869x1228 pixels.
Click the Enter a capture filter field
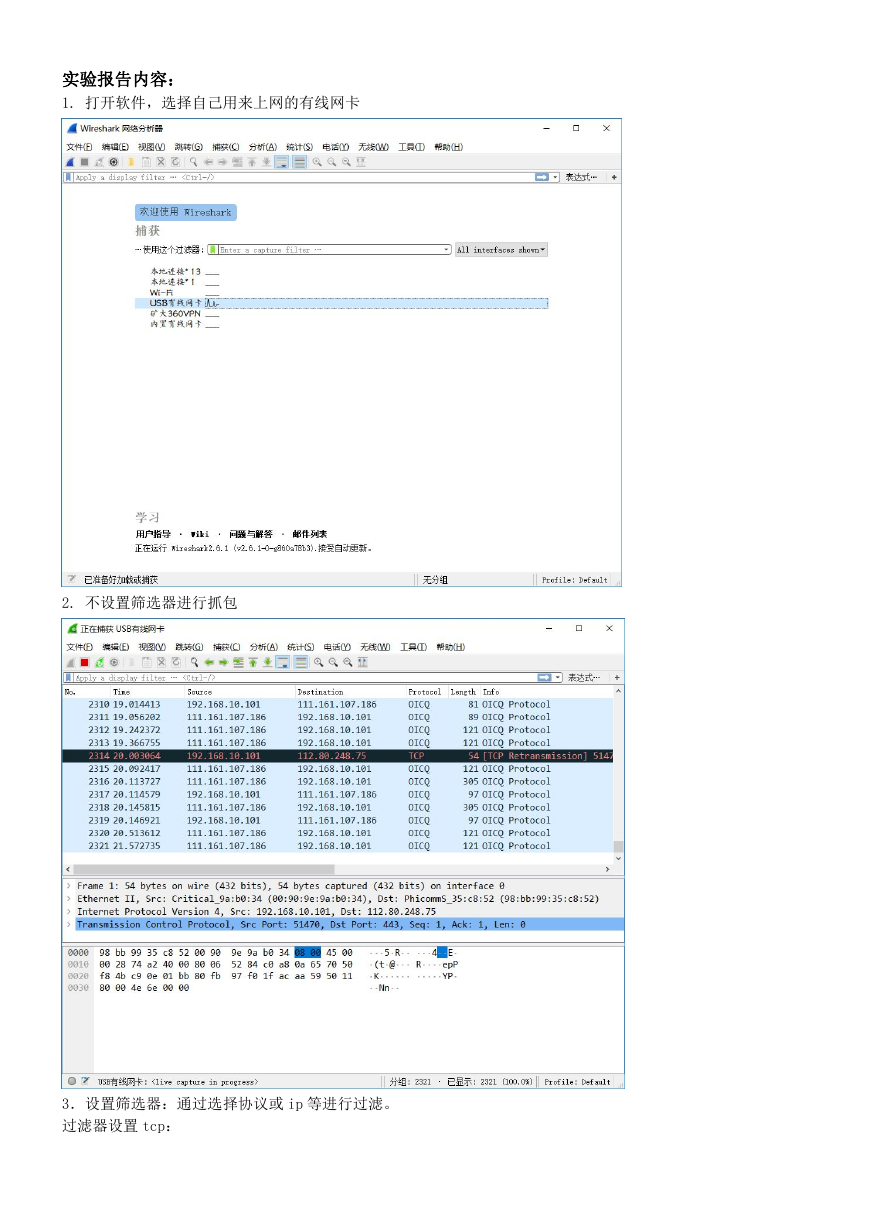click(330, 250)
